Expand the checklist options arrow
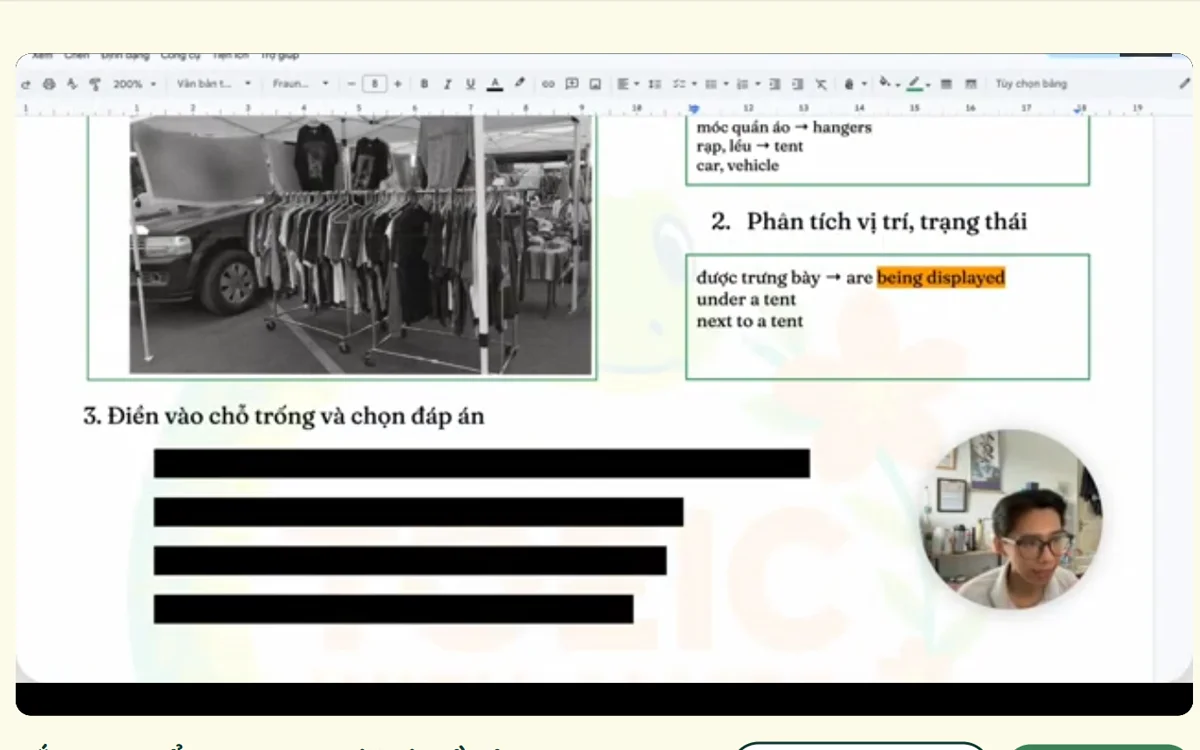Image resolution: width=1200 pixels, height=750 pixels. 694,84
